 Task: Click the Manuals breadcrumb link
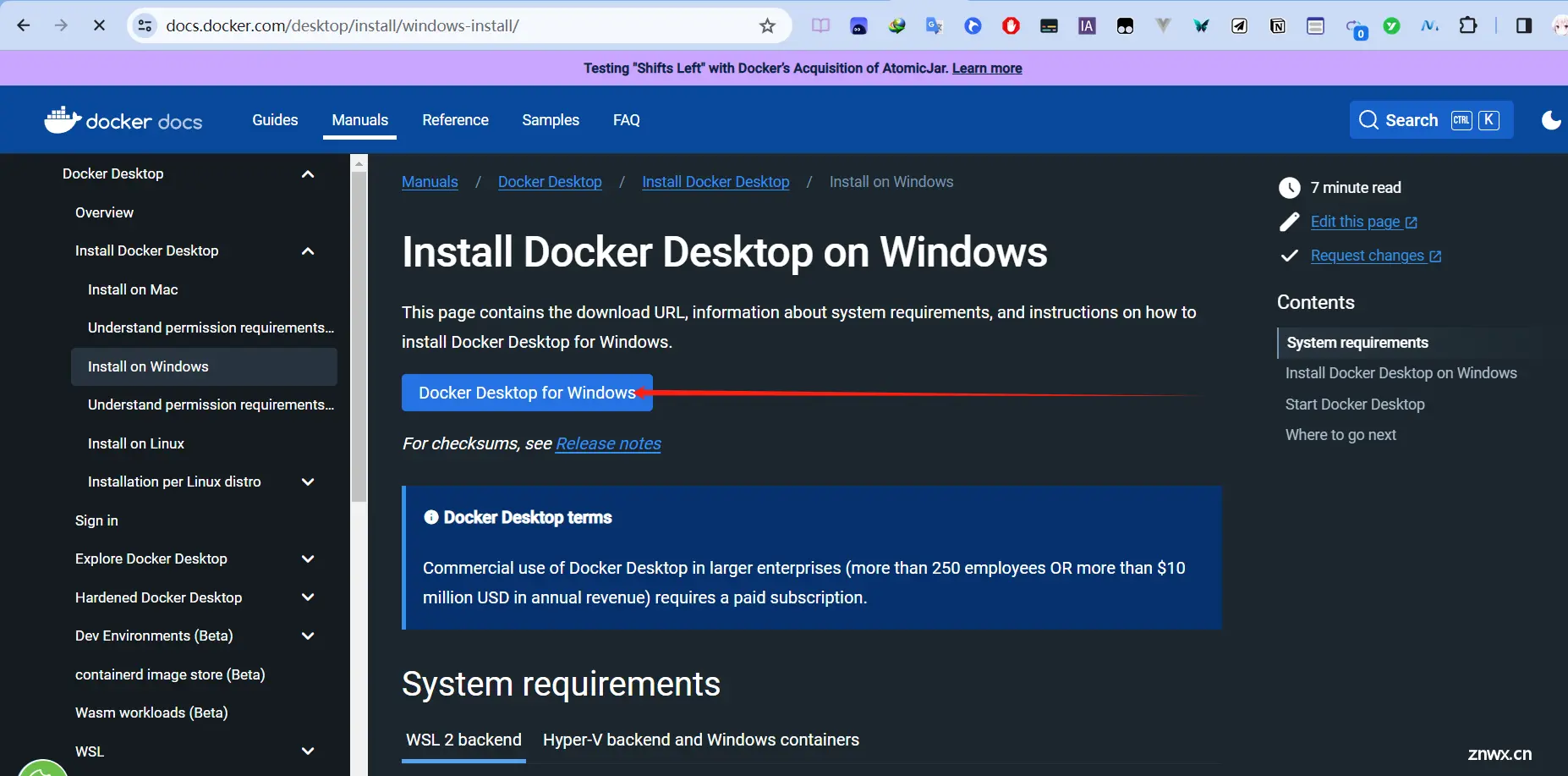[430, 182]
